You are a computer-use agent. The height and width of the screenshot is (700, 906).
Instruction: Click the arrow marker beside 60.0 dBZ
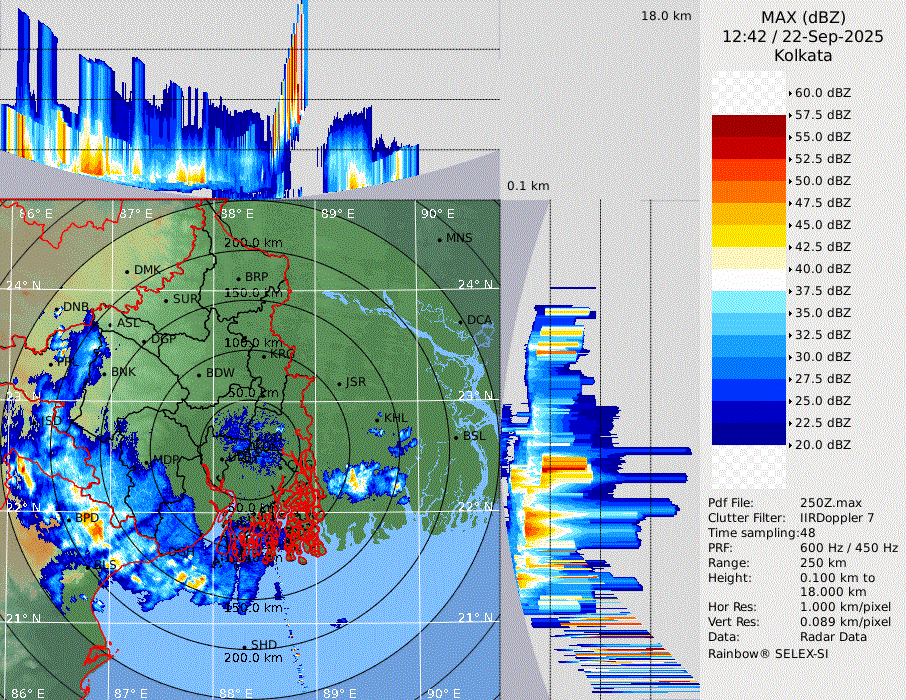pos(792,93)
